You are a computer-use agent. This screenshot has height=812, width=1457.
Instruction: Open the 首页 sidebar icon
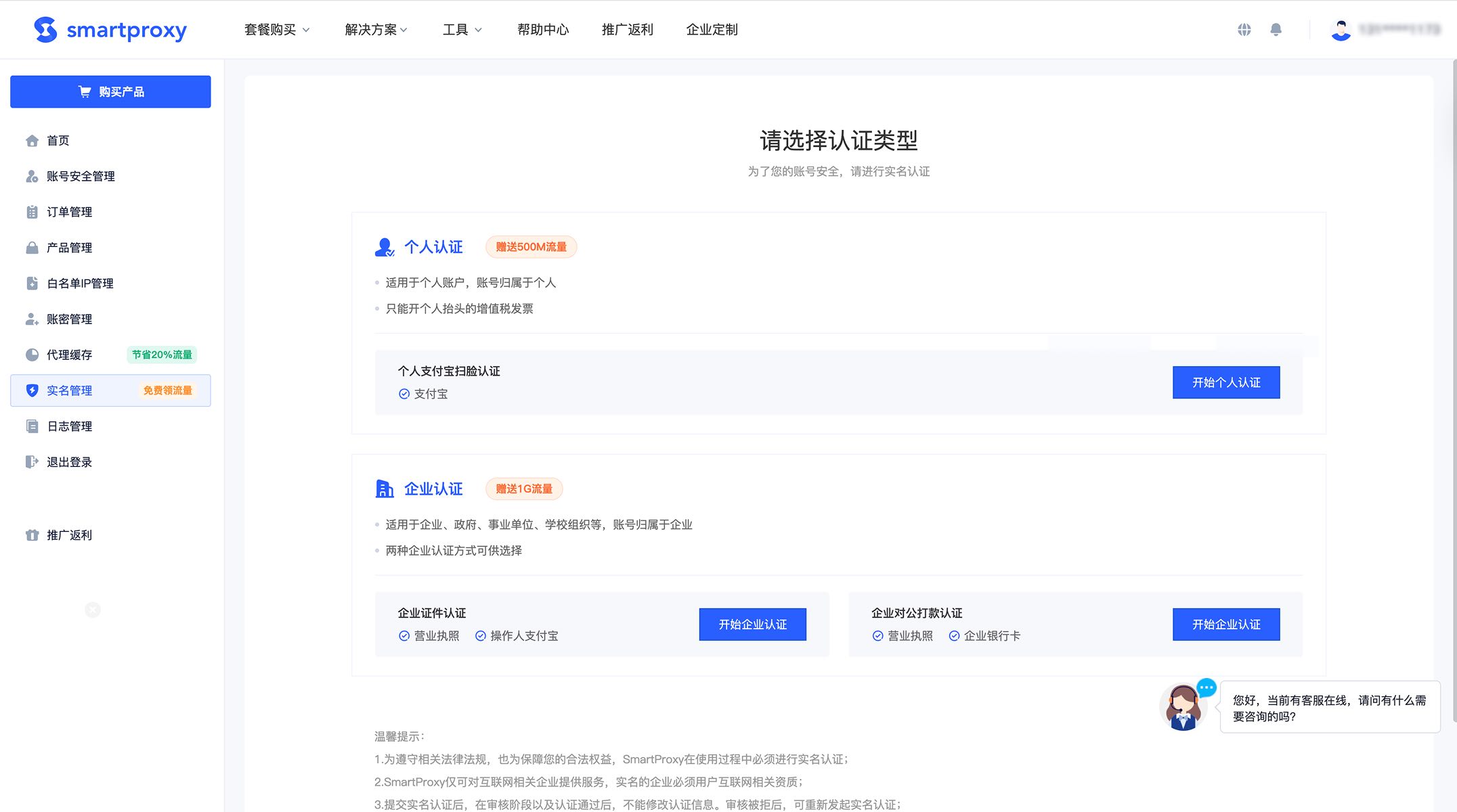pos(58,140)
